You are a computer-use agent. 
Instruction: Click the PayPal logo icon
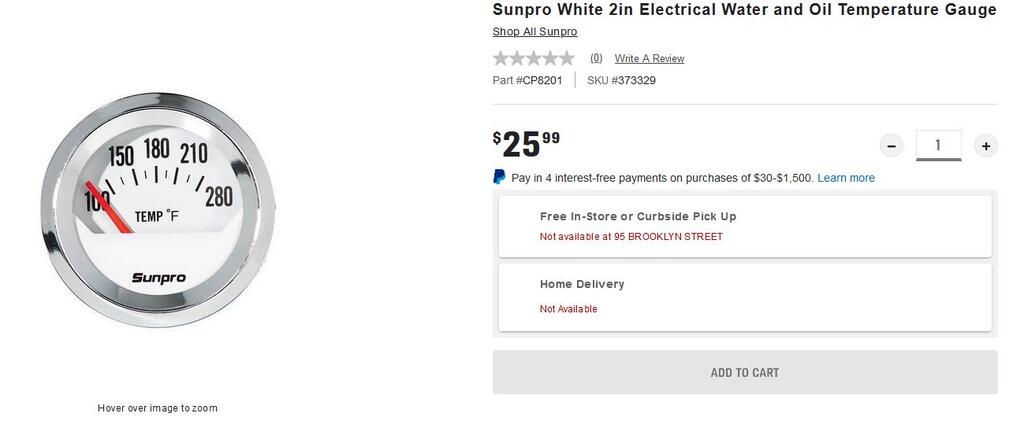[499, 177]
